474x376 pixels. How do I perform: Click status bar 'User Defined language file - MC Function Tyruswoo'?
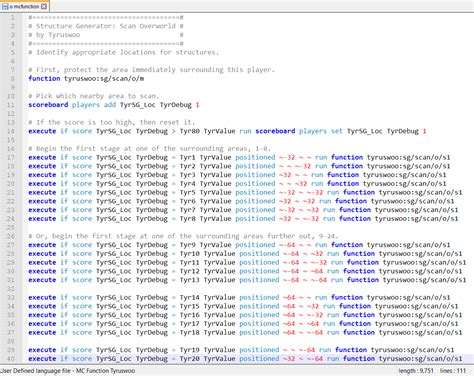[x=67, y=371]
